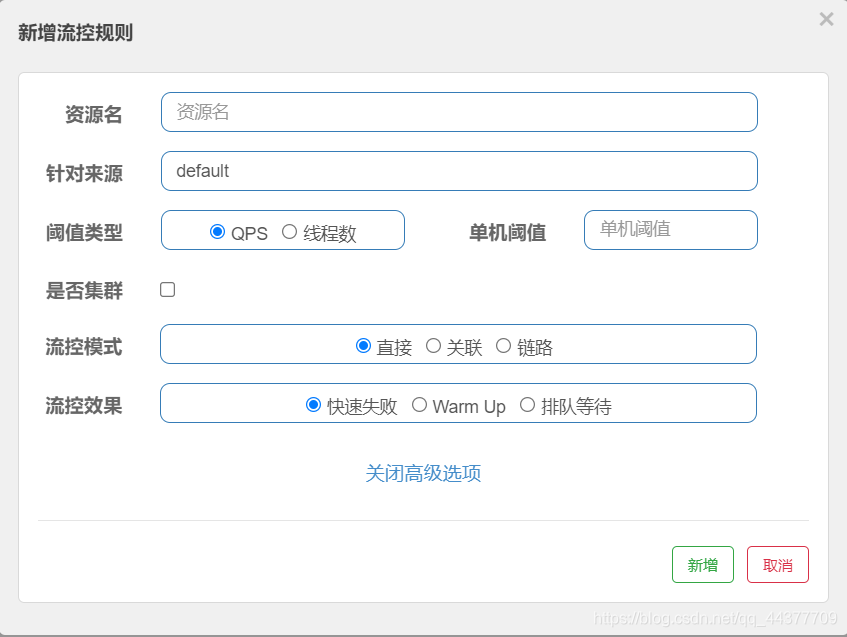Click the 针对来源 label
This screenshot has height=637, width=847.
pos(84,173)
